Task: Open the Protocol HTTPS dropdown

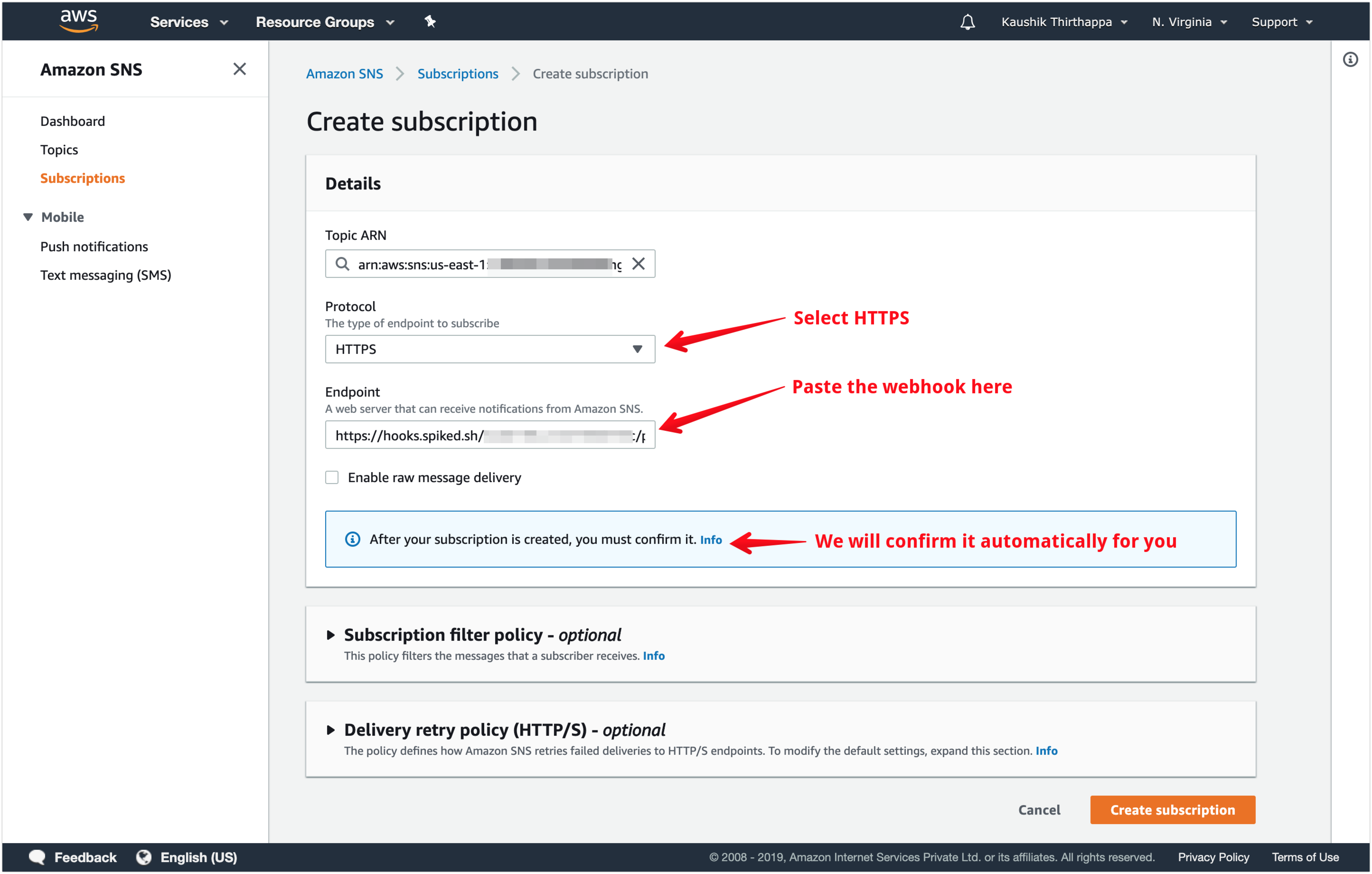Action: tap(490, 349)
